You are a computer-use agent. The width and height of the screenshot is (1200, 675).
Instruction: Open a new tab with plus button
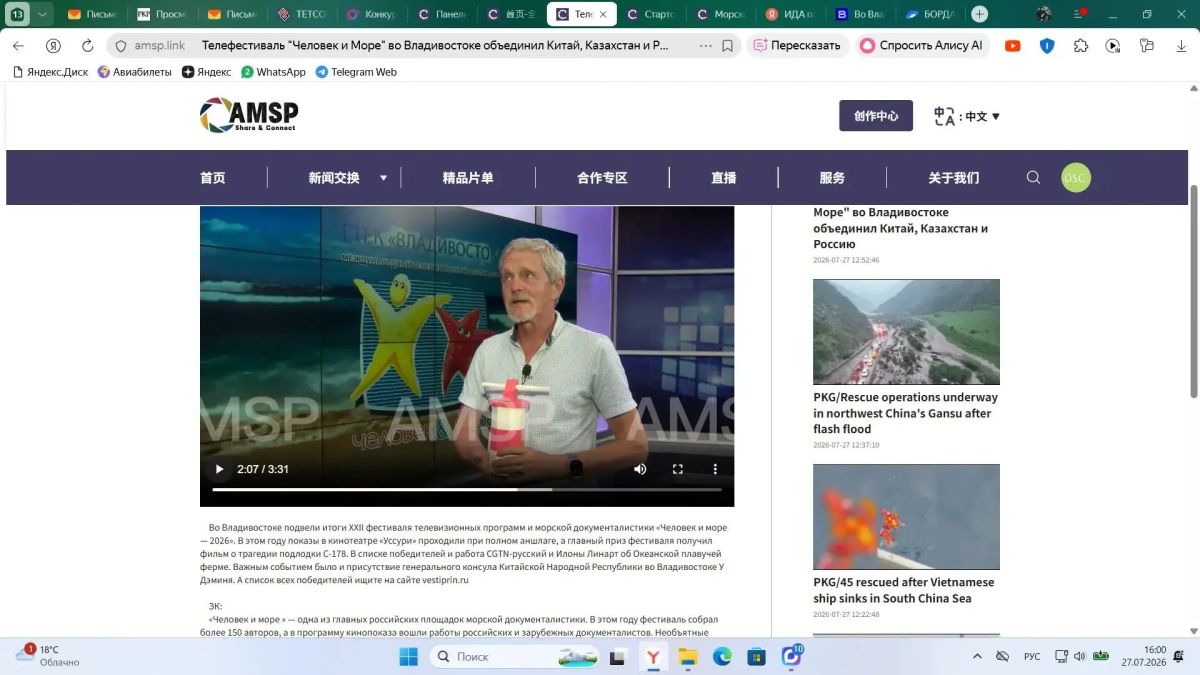pos(980,14)
